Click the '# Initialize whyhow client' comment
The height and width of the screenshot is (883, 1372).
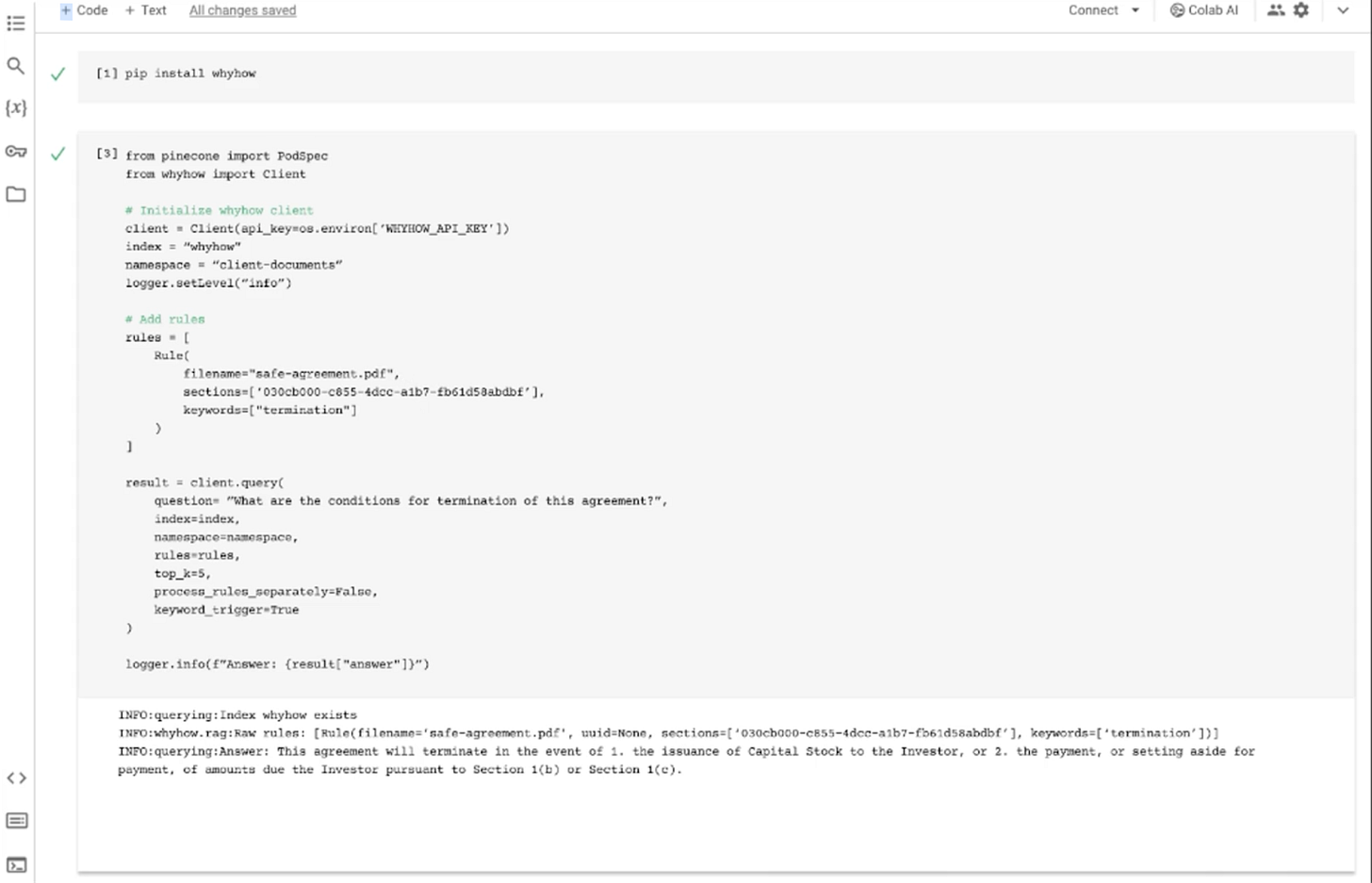click(x=219, y=210)
